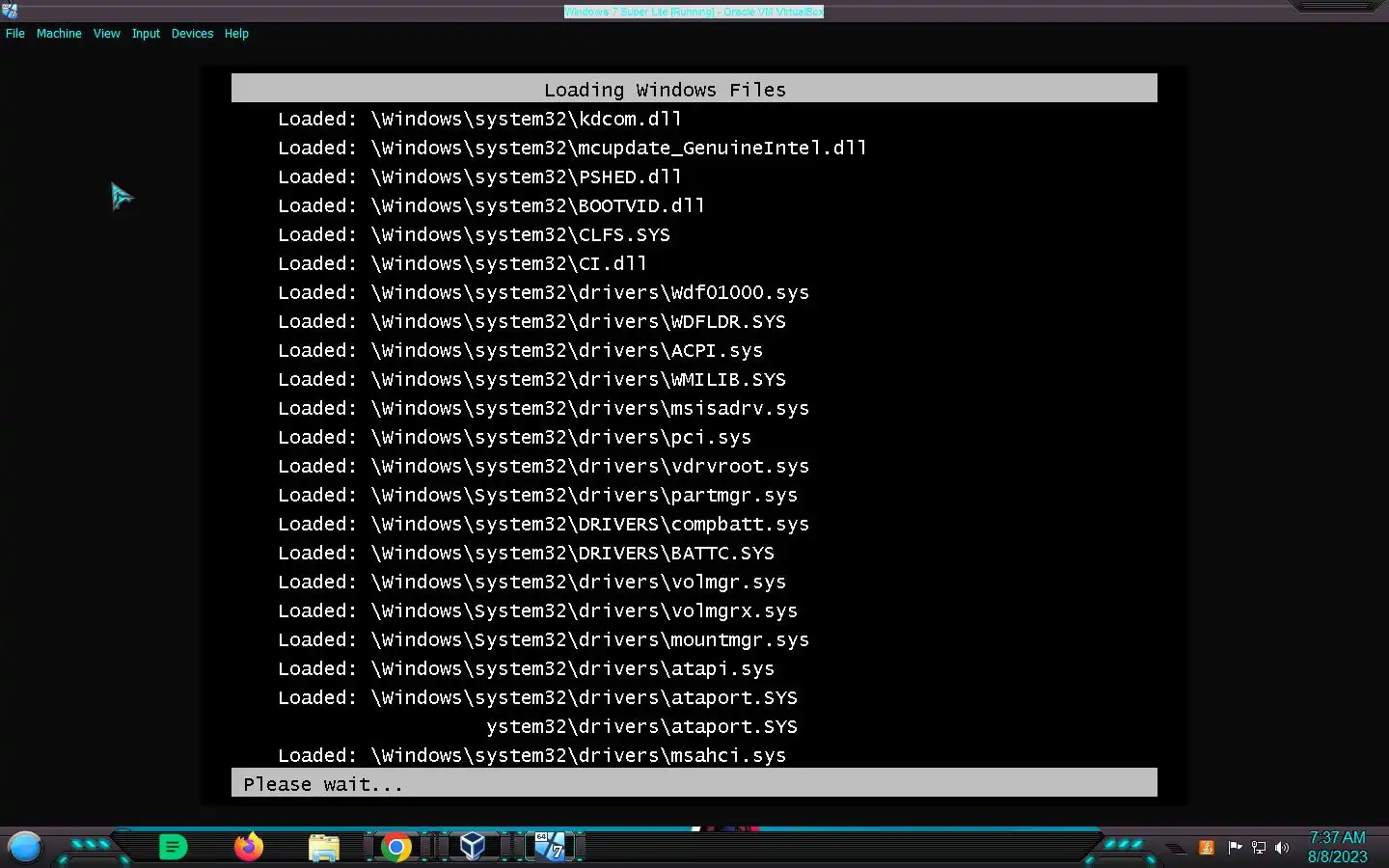The width and height of the screenshot is (1389, 868).
Task: Open Action Center flag icon
Action: 1235,848
